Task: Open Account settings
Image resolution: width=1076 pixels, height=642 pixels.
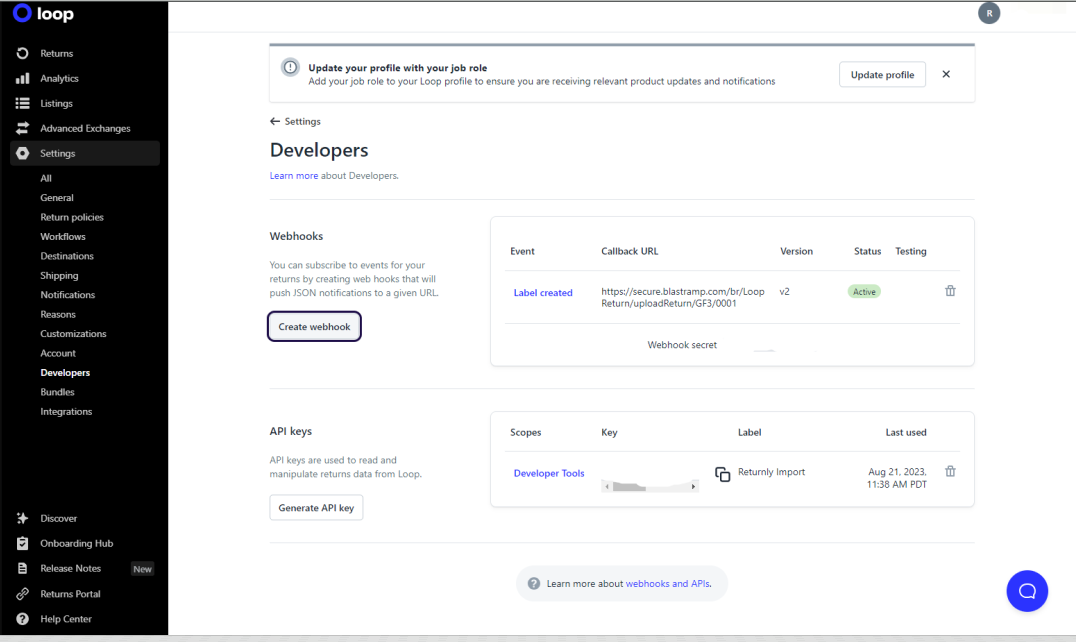Action: pyautogui.click(x=58, y=353)
